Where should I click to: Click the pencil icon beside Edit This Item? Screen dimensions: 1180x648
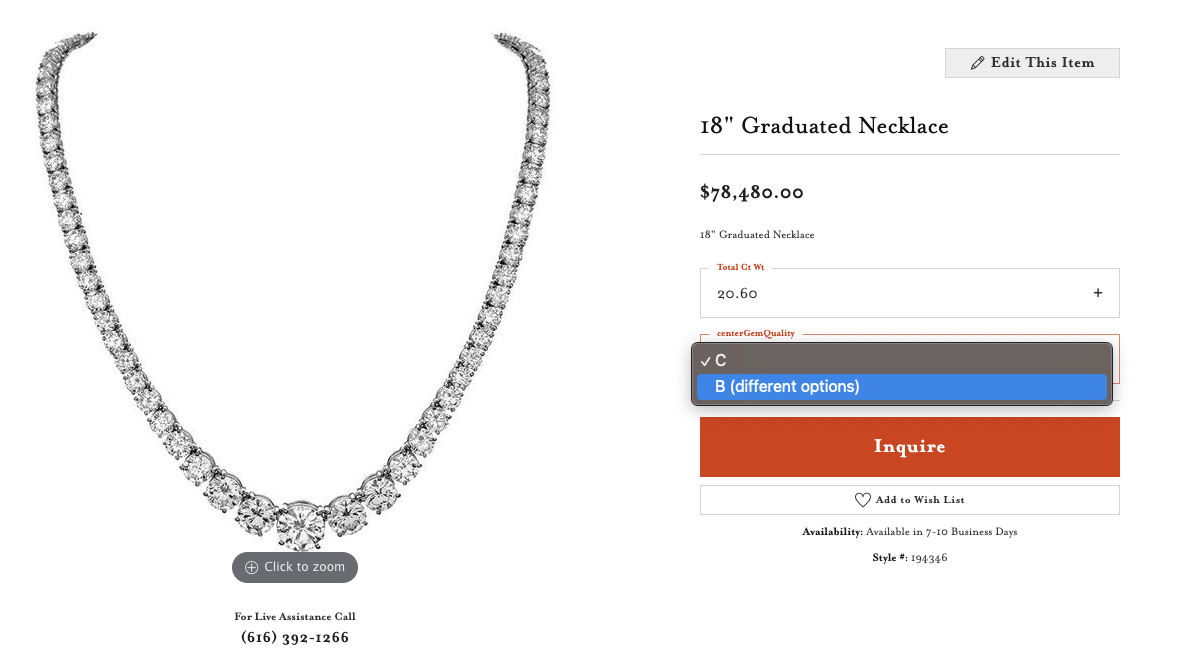(977, 63)
